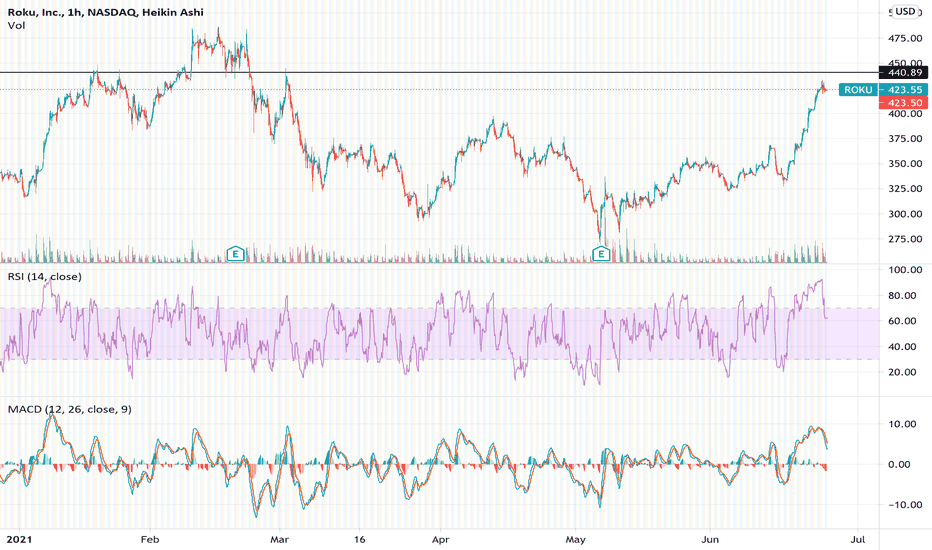
Task: Click the RSI (14, close) indicator label
Action: 45,276
